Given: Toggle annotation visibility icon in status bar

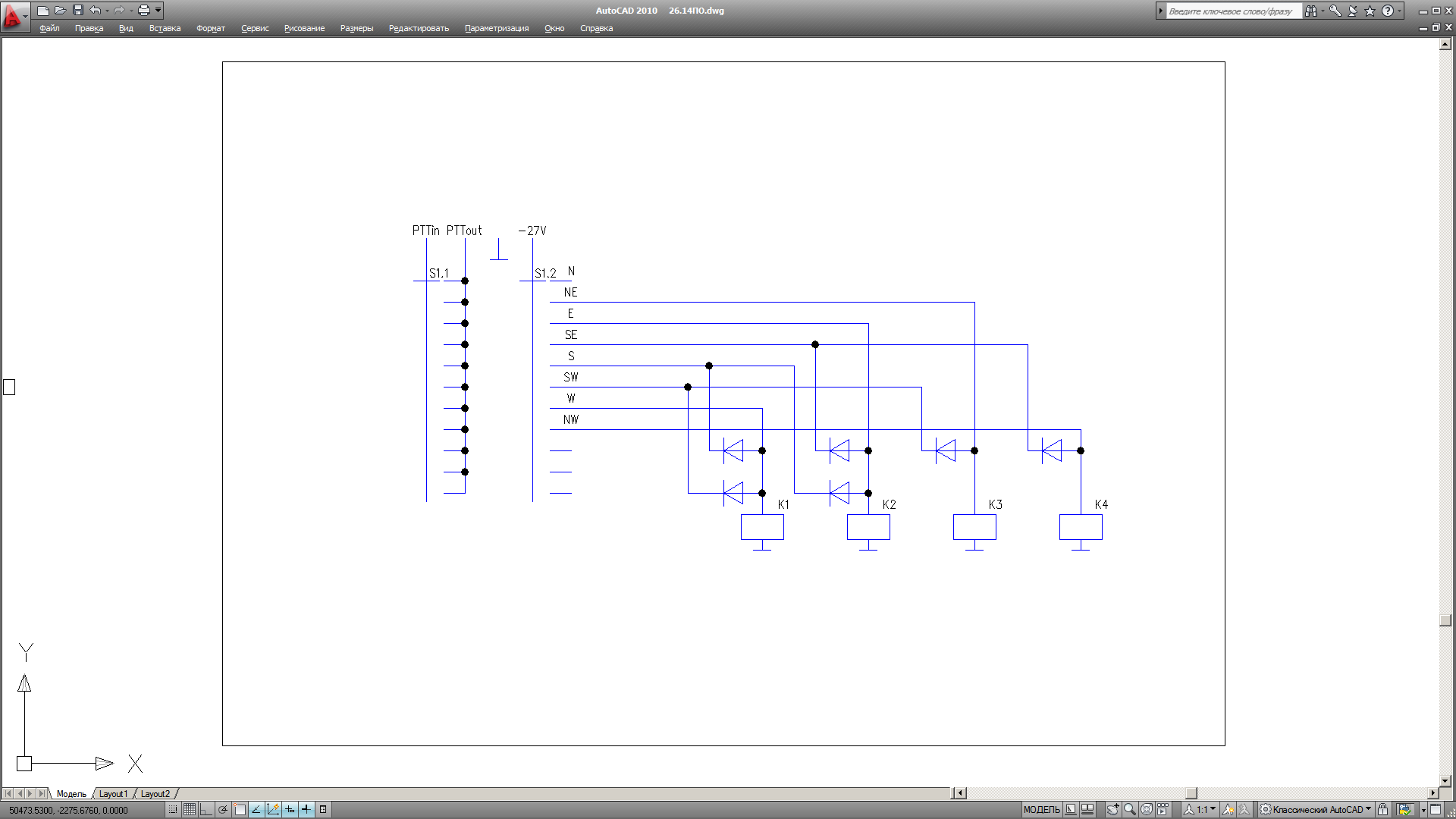Looking at the screenshot, I should (1228, 810).
